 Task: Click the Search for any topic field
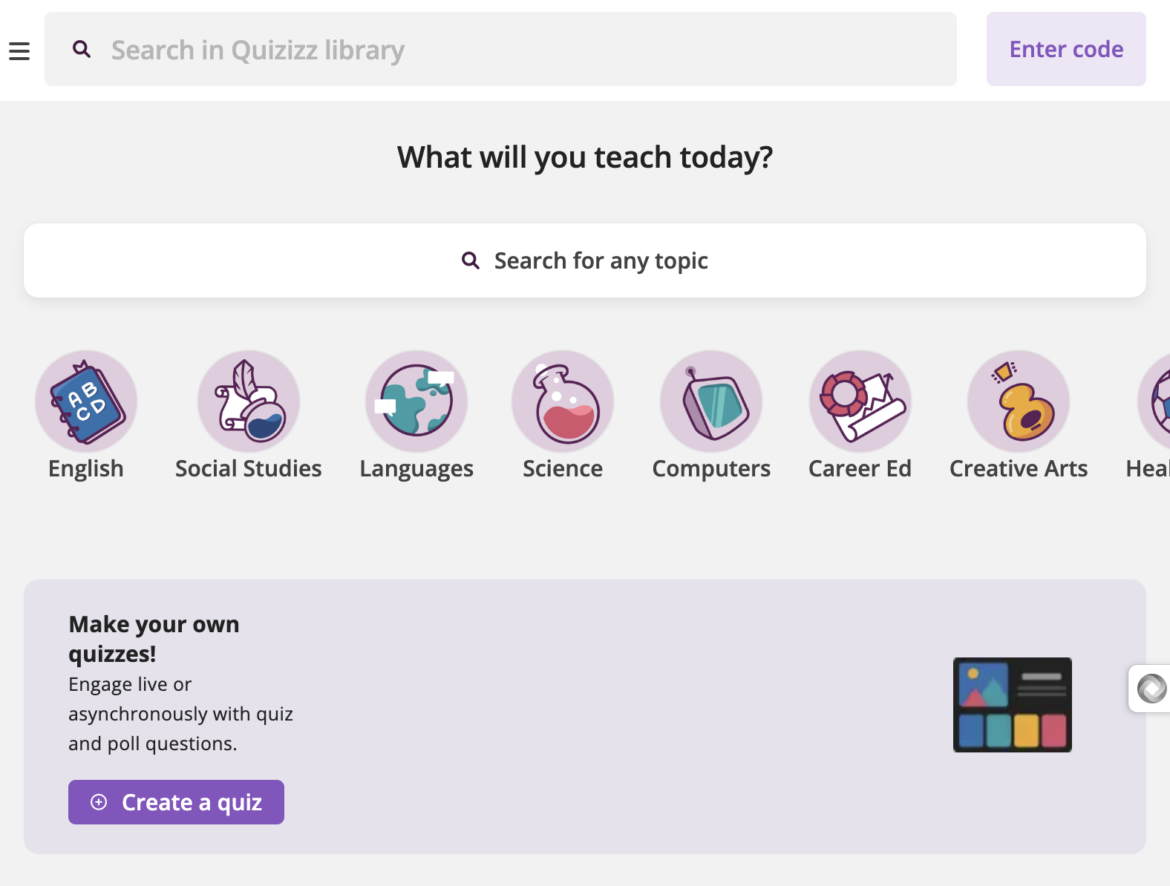tap(585, 260)
